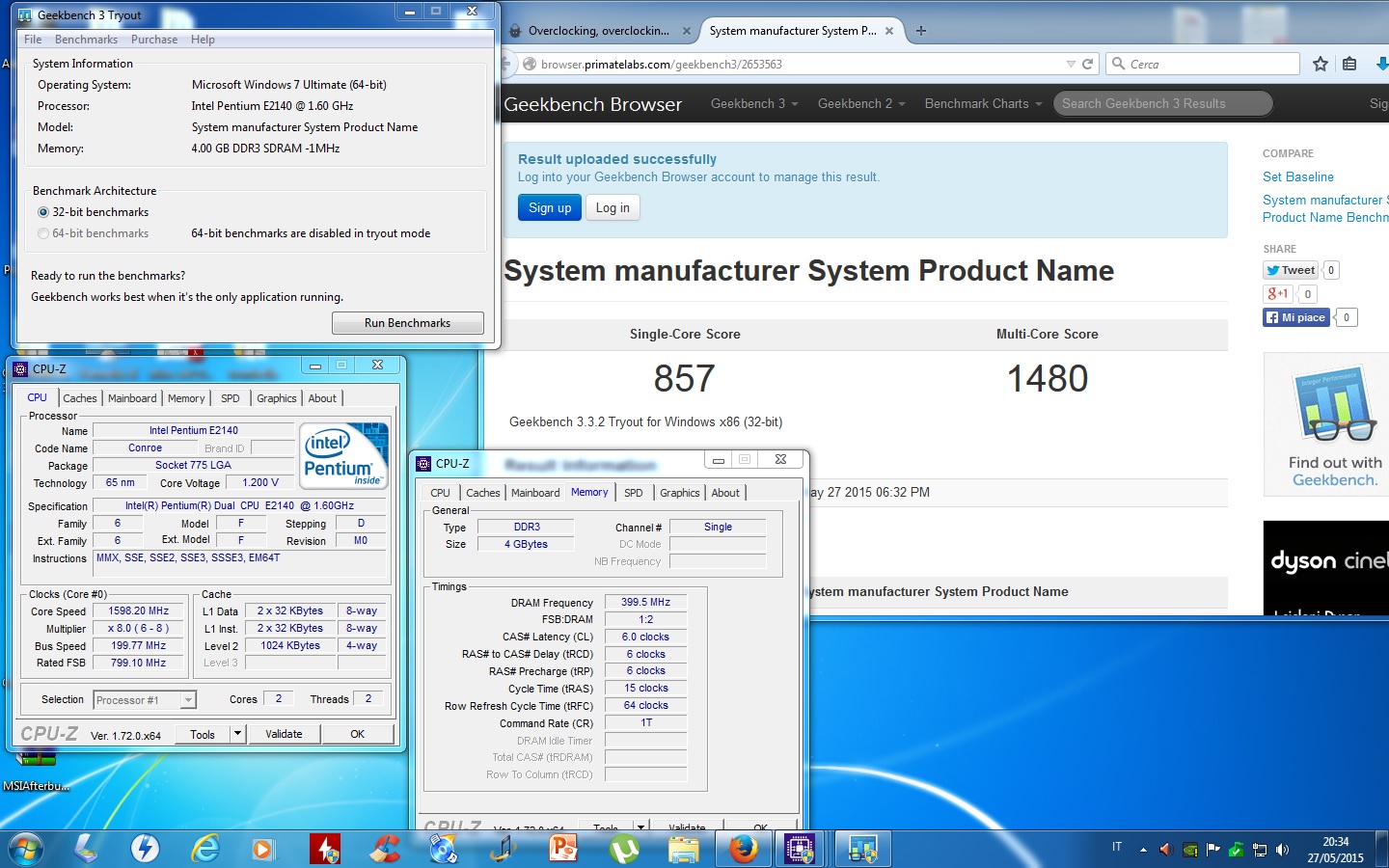Open Internet Explorer from the taskbar
The image size is (1389, 868).
[204, 849]
